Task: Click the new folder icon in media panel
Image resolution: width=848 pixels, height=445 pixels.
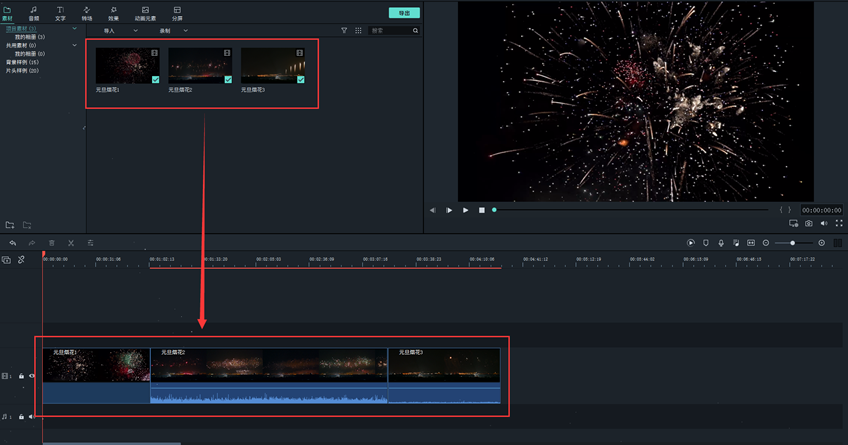Action: point(10,226)
